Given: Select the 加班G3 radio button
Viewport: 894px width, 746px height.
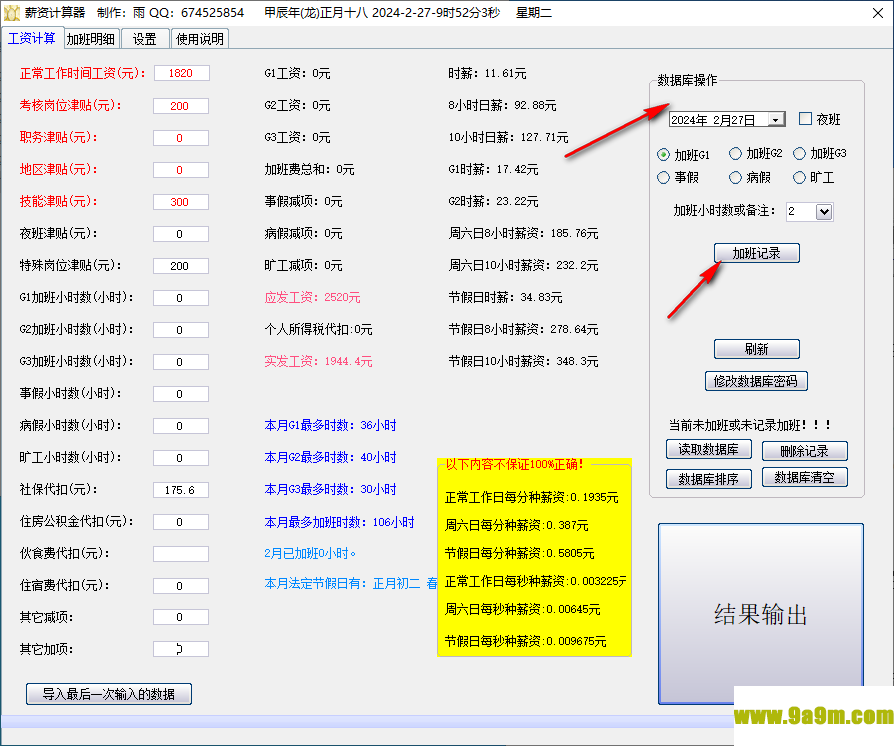Looking at the screenshot, I should point(799,153).
